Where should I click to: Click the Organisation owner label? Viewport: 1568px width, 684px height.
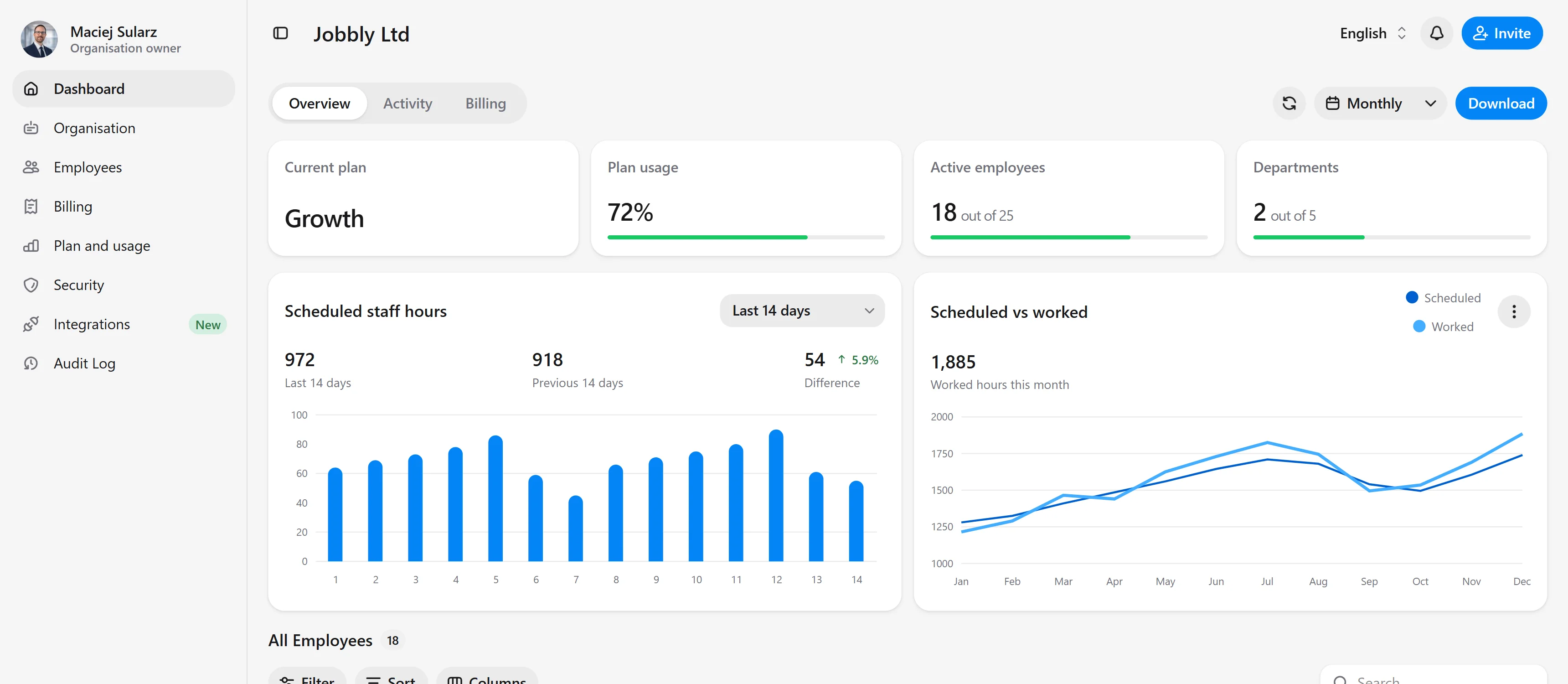[x=125, y=48]
